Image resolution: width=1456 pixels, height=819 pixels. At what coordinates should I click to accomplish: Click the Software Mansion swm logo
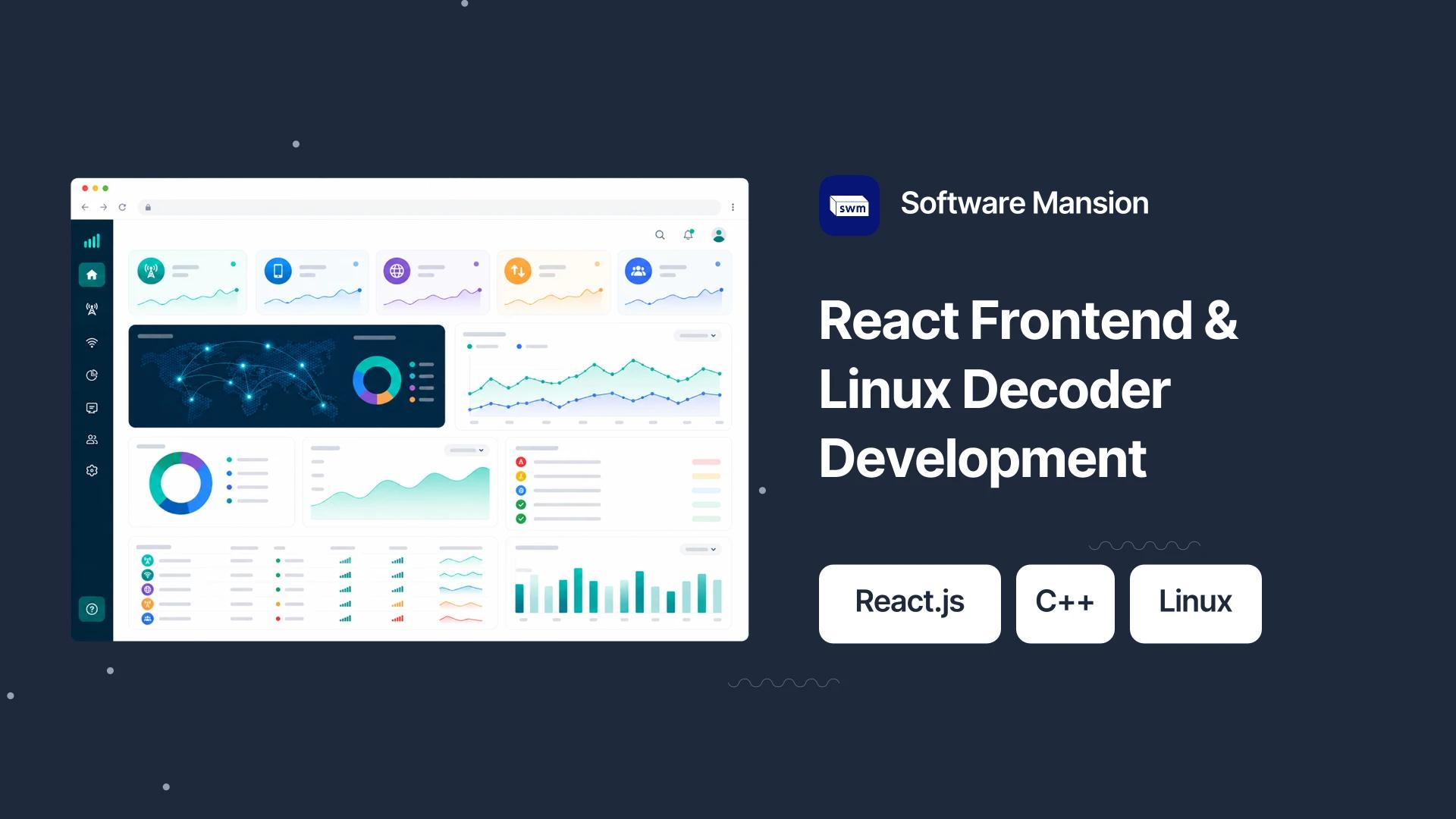[x=849, y=206]
